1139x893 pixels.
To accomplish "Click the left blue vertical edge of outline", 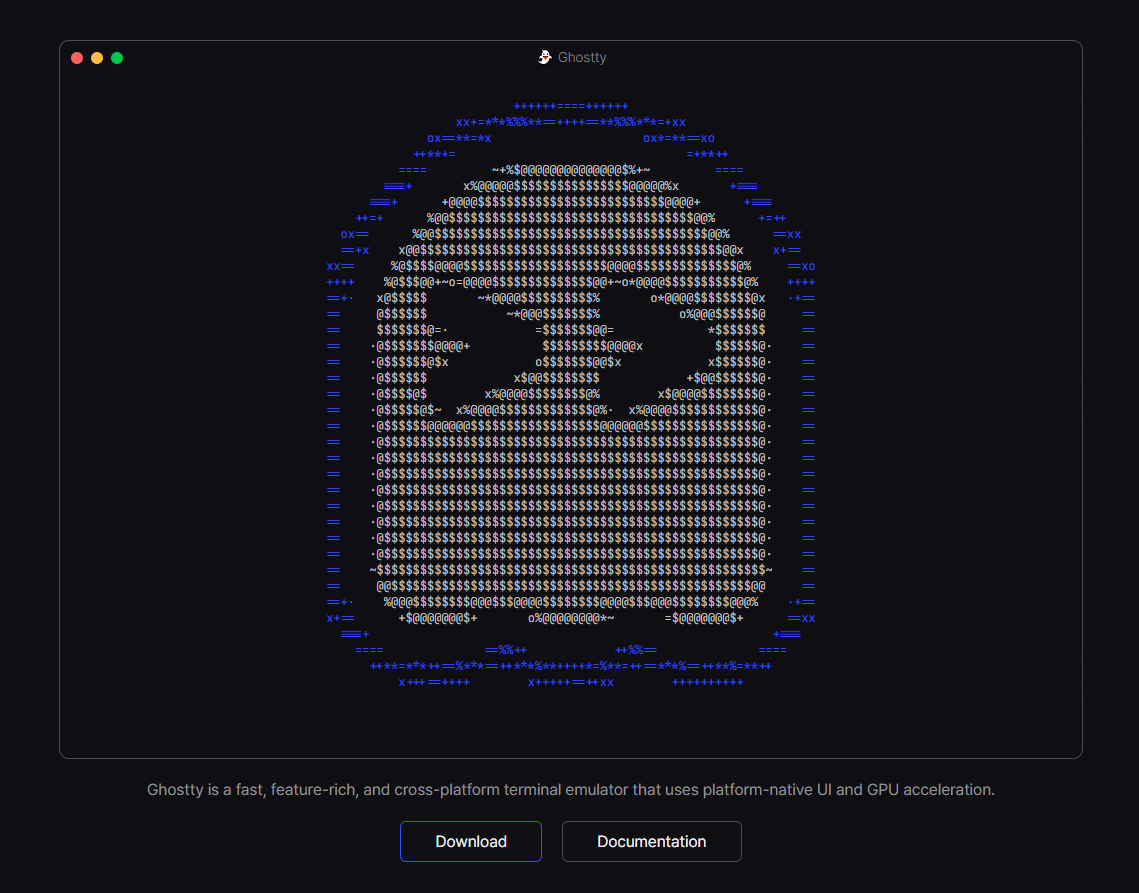I will click(333, 442).
